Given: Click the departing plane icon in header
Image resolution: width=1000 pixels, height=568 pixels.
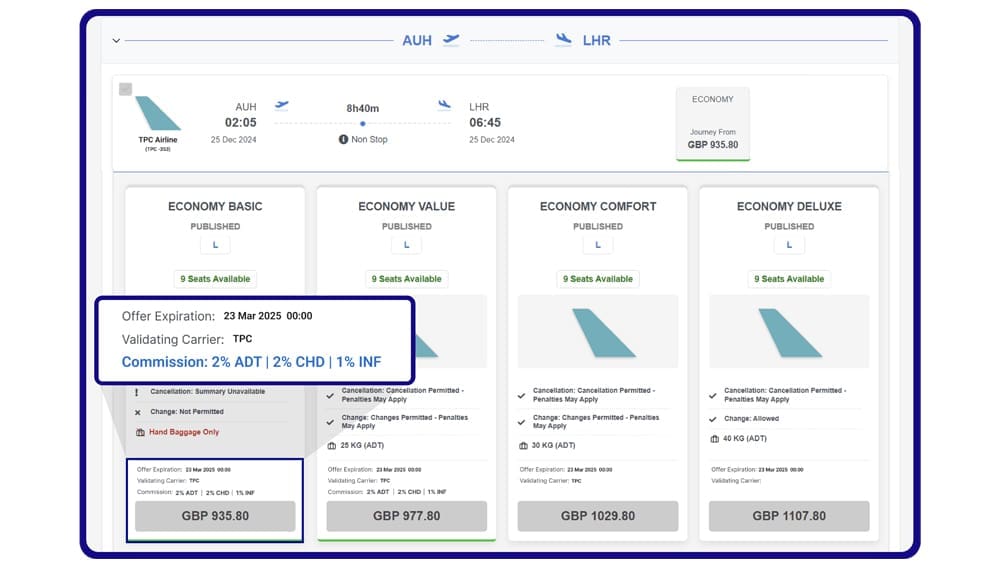Looking at the screenshot, I should pyautogui.click(x=452, y=40).
